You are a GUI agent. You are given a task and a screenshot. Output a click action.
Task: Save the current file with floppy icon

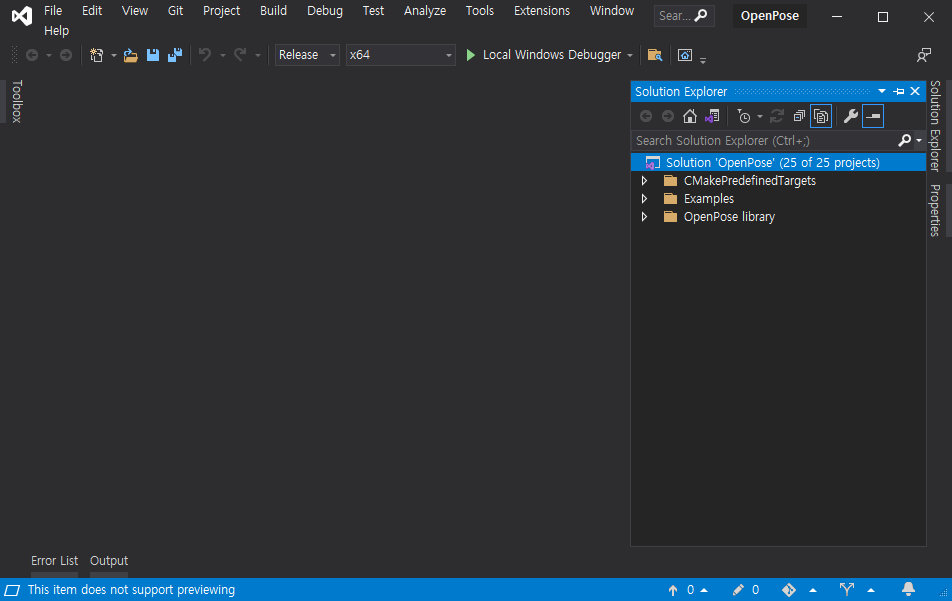coord(153,55)
